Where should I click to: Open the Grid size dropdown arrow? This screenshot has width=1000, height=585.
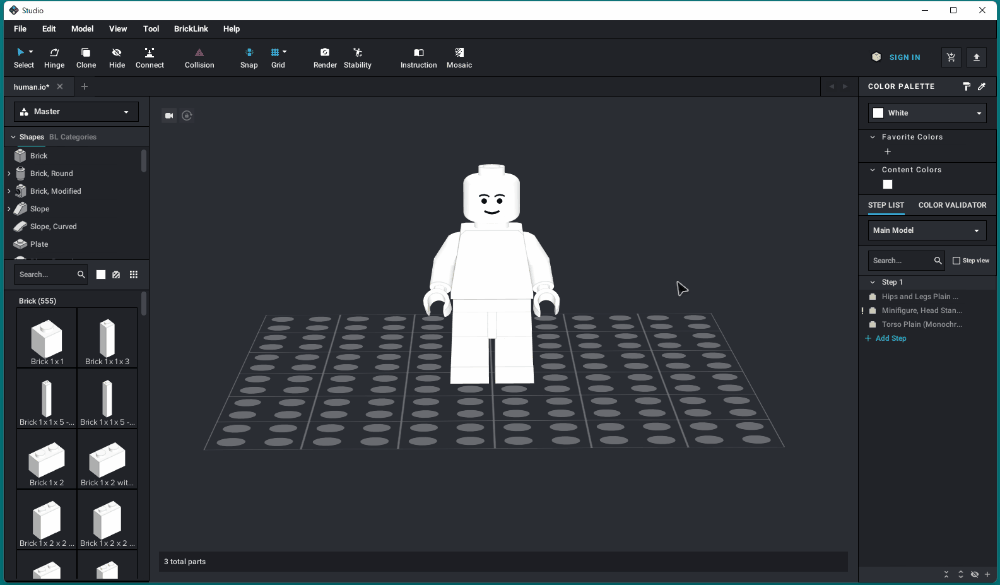tap(284, 52)
